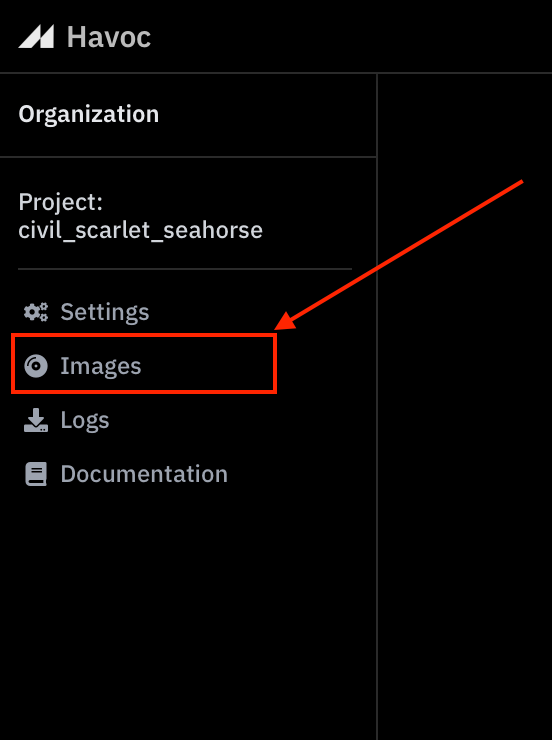The width and height of the screenshot is (552, 740).
Task: Open the Settings menu entry
Action: pos(105,312)
